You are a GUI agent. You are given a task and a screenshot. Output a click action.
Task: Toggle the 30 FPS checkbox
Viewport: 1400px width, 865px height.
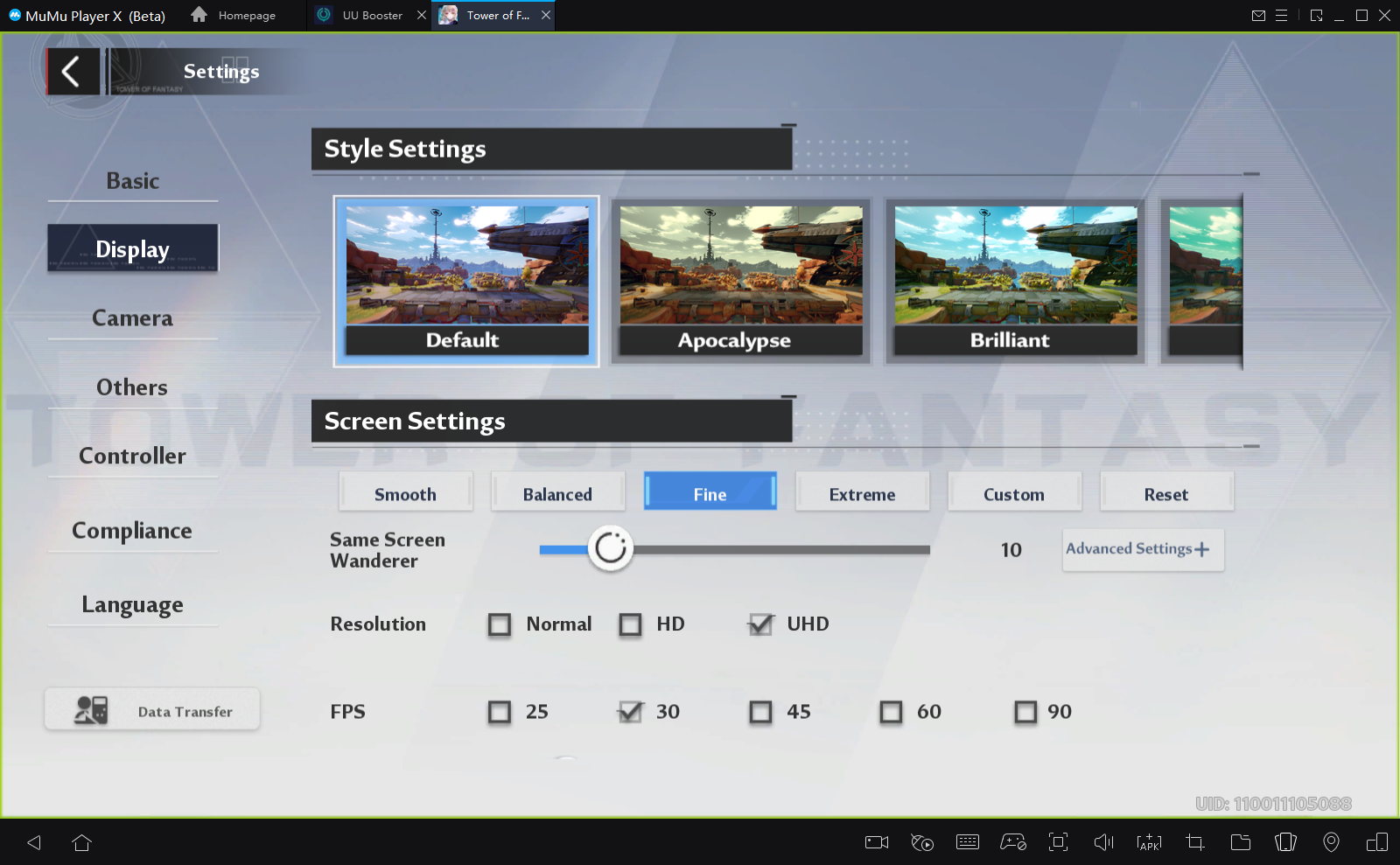pyautogui.click(x=630, y=712)
